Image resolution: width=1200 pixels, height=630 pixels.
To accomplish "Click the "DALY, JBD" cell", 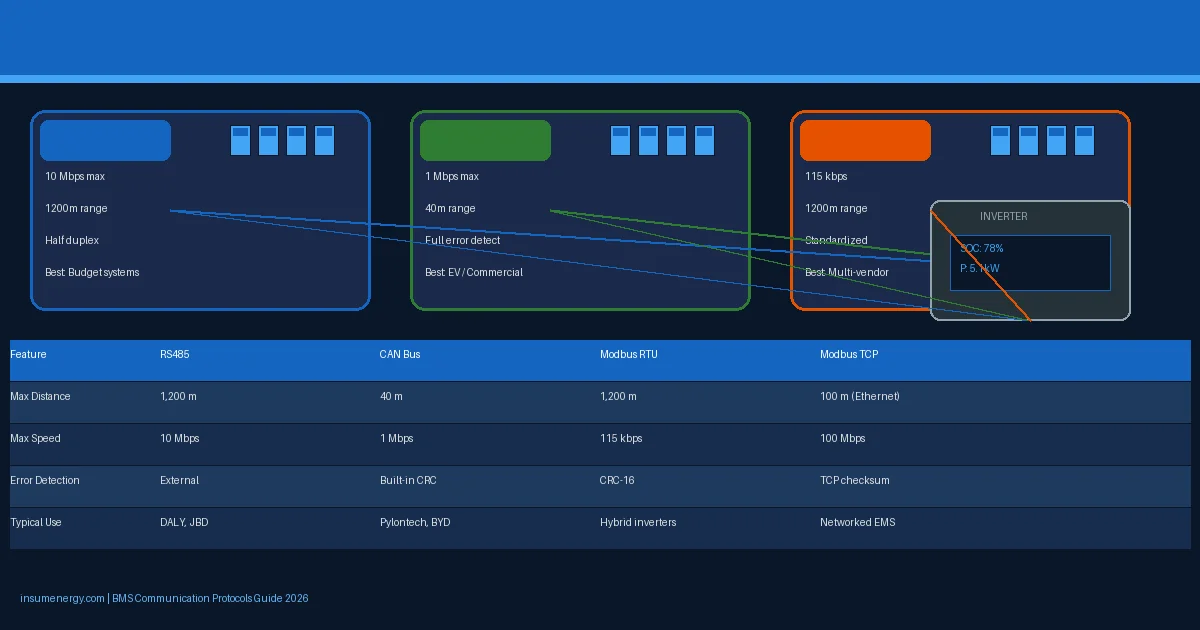I will (184, 522).
